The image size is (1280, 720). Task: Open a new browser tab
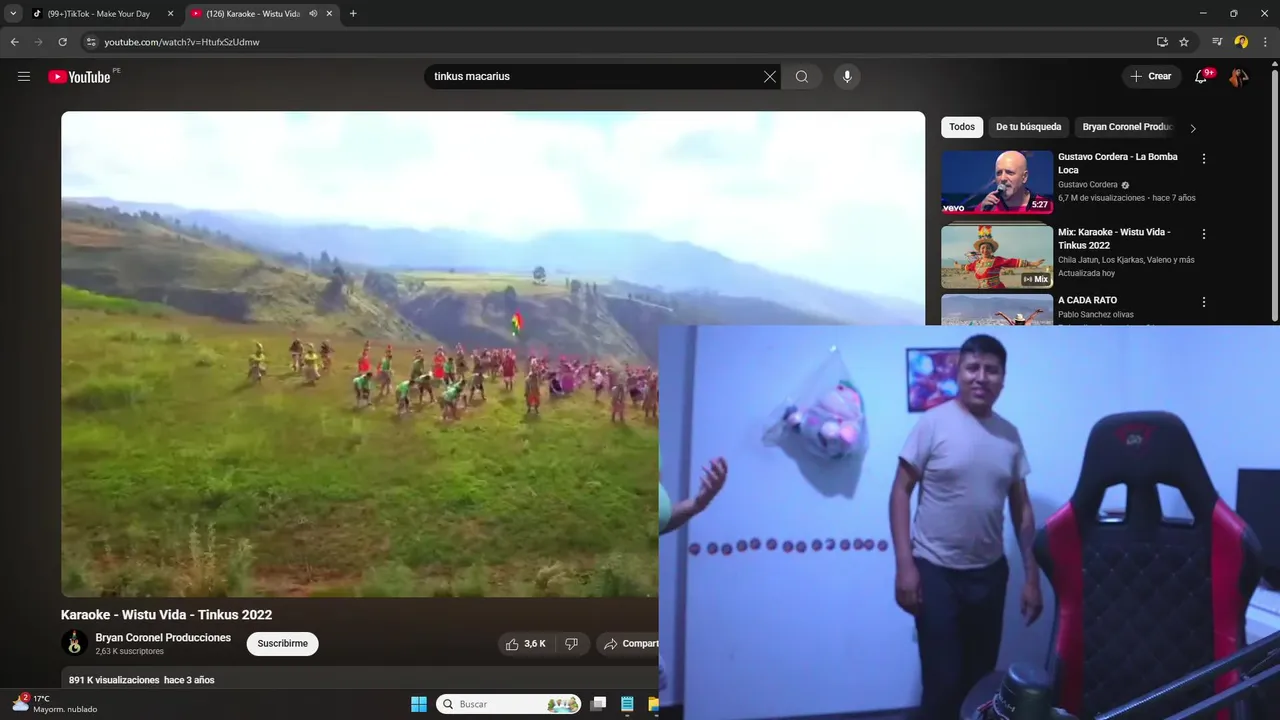(x=353, y=14)
